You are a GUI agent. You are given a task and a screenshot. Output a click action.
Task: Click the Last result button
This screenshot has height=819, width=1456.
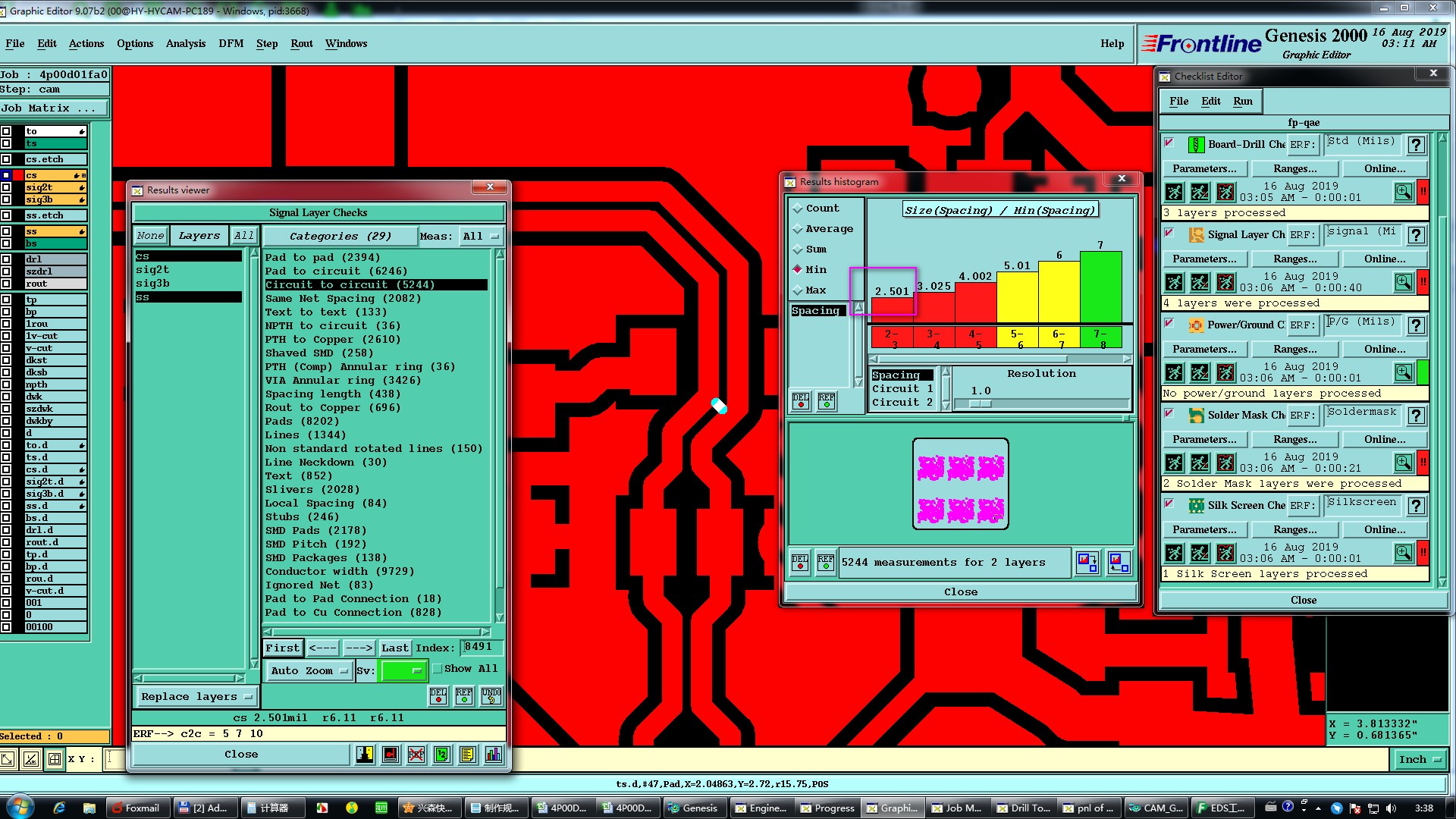pyautogui.click(x=395, y=648)
